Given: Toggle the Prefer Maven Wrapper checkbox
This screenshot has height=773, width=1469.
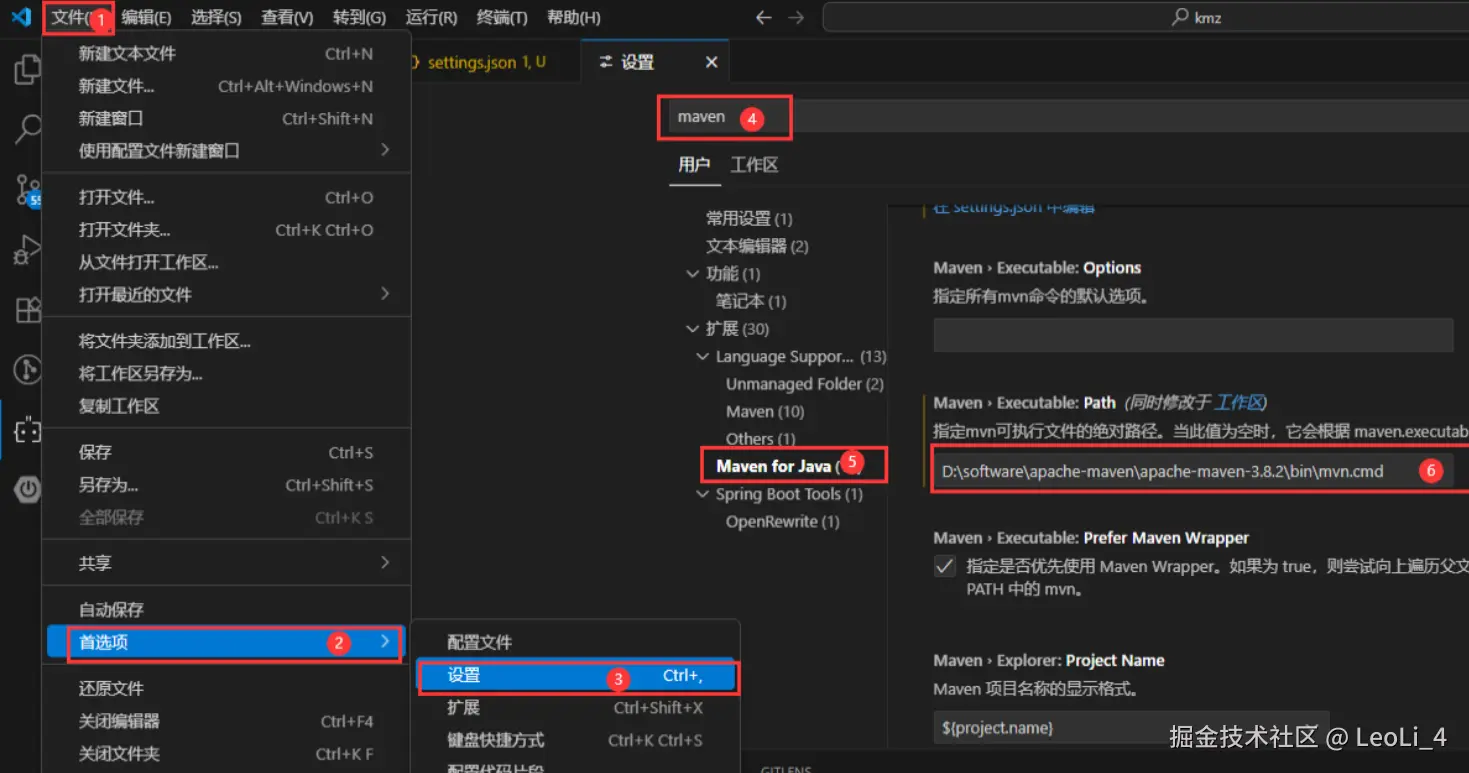Looking at the screenshot, I should click(944, 567).
